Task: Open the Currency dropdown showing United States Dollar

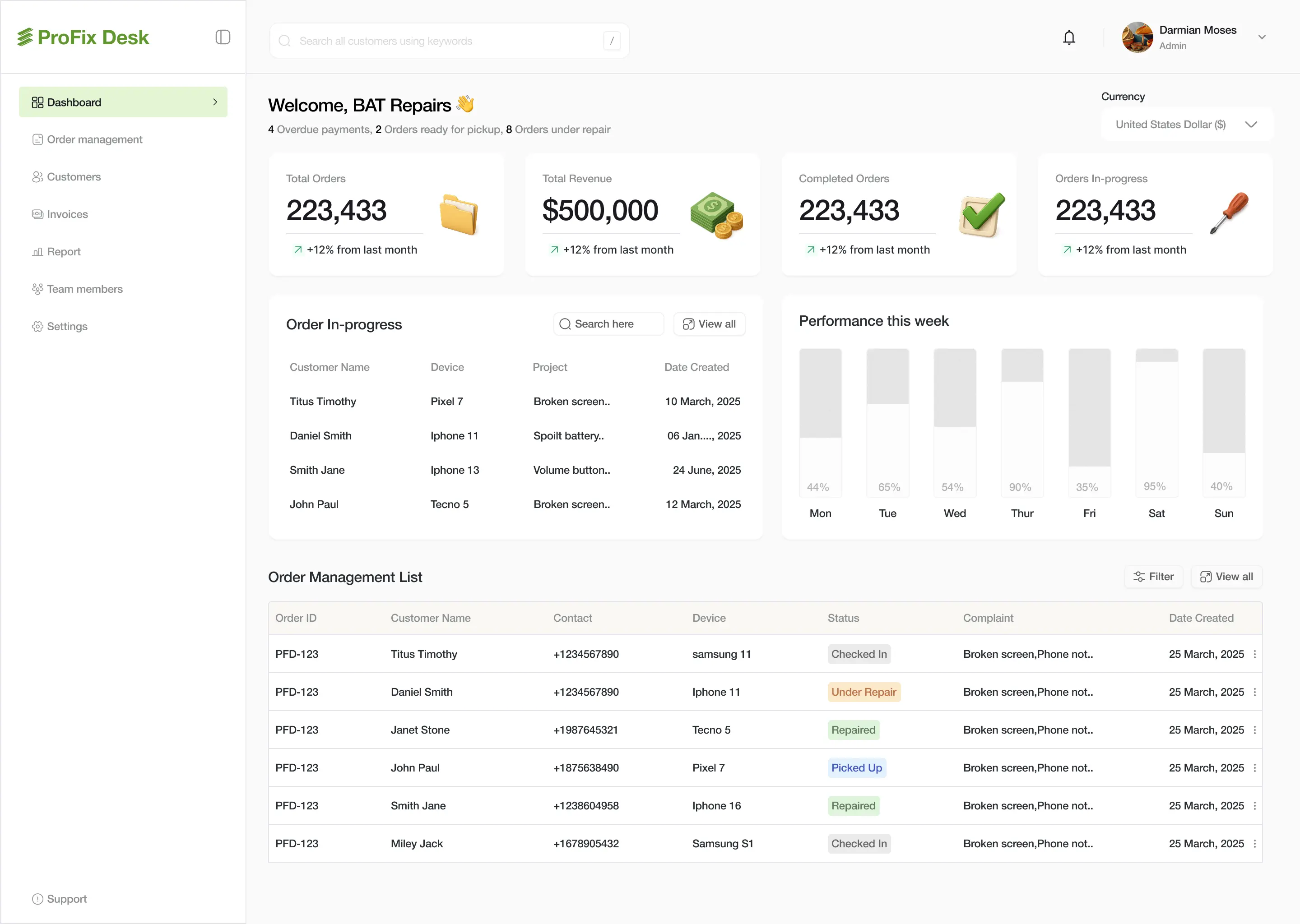Action: click(1186, 124)
